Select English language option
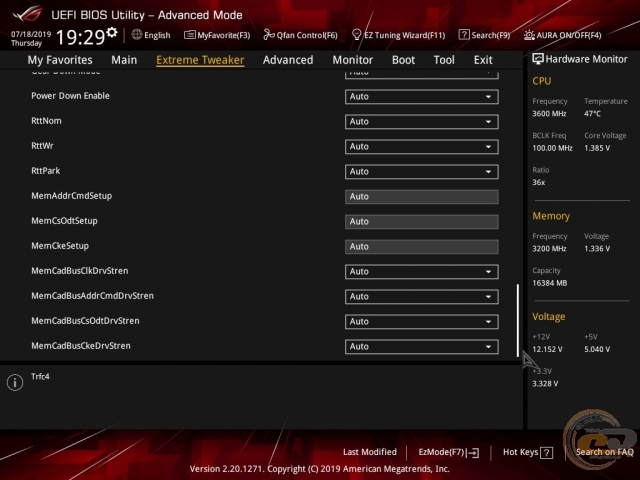Screen dimensions: 640x480 tap(157, 35)
